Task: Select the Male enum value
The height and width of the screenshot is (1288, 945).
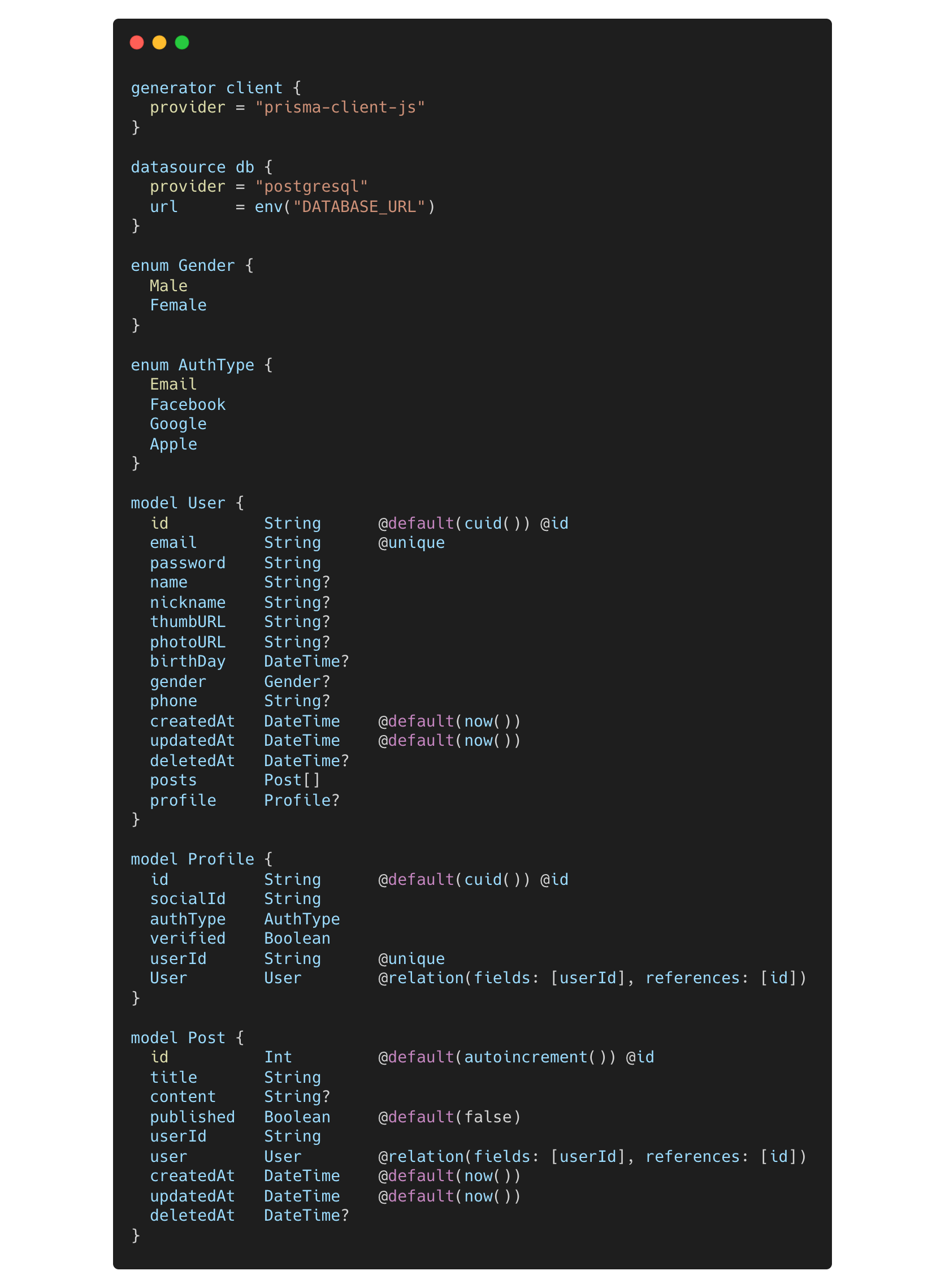Action: (x=169, y=286)
